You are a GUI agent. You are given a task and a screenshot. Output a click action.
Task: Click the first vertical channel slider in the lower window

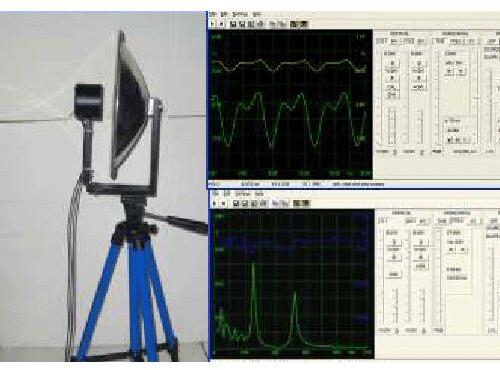tap(396, 305)
